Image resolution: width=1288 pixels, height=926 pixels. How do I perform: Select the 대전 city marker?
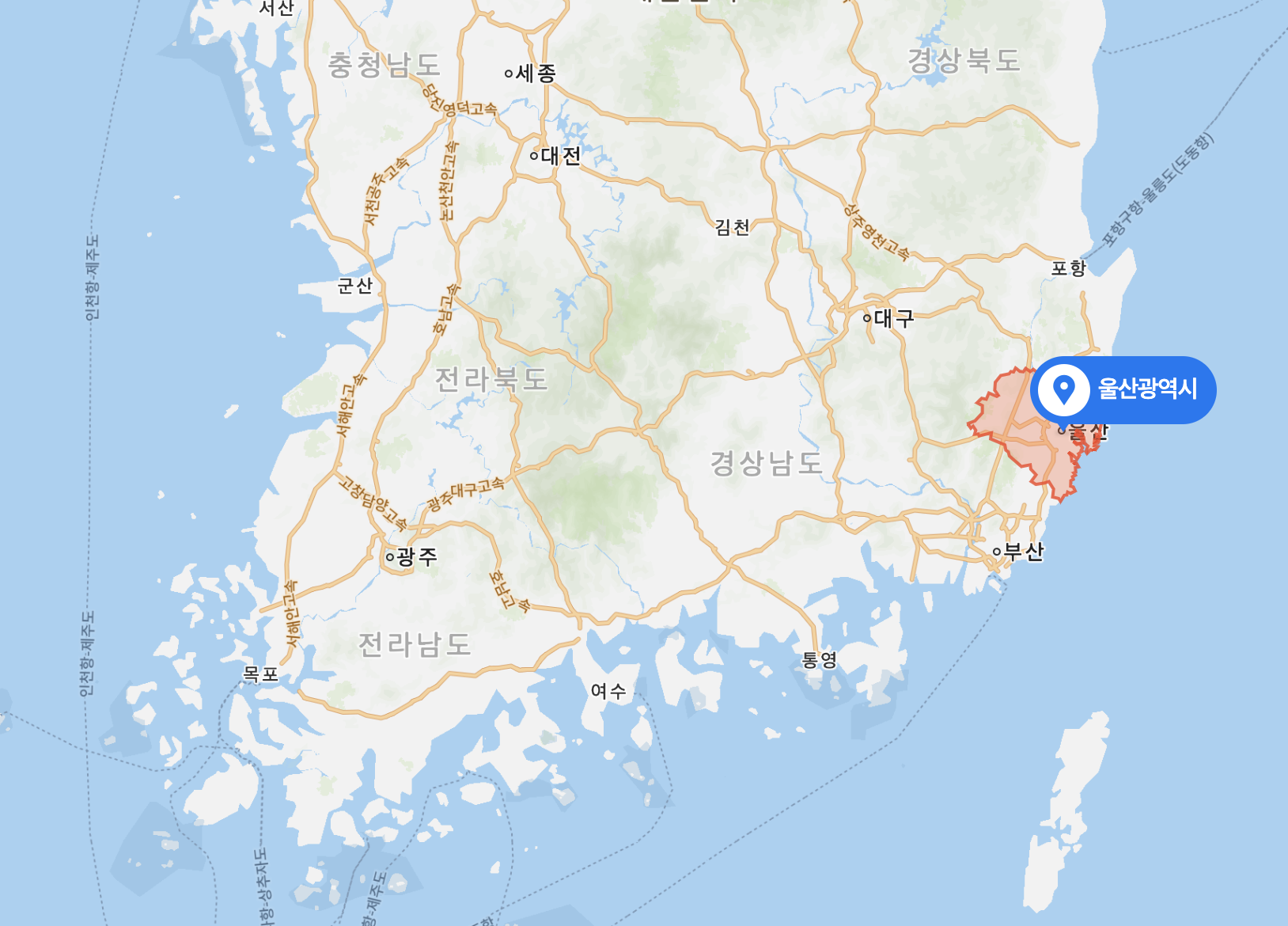534,156
